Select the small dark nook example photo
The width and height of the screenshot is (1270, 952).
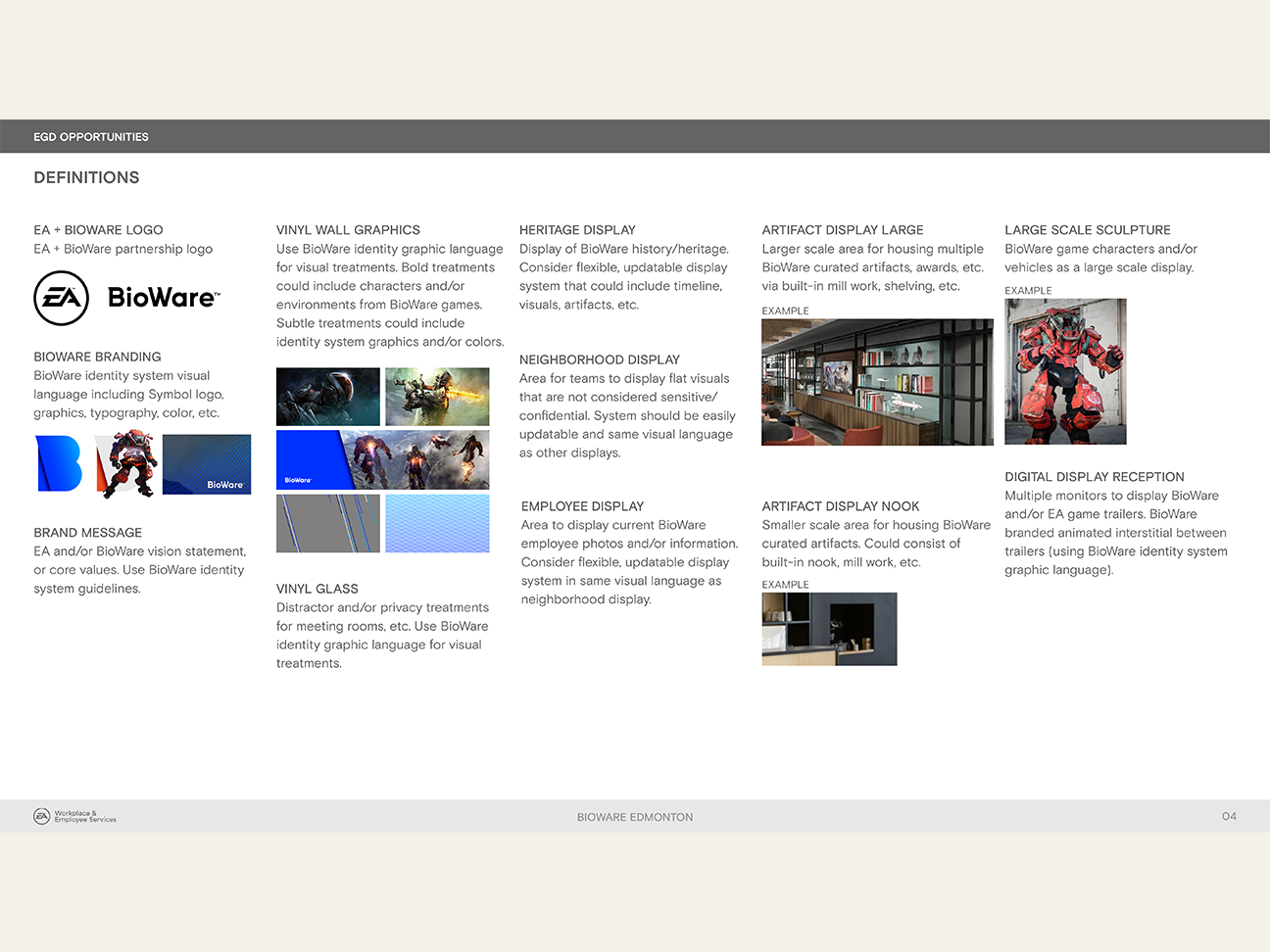829,629
